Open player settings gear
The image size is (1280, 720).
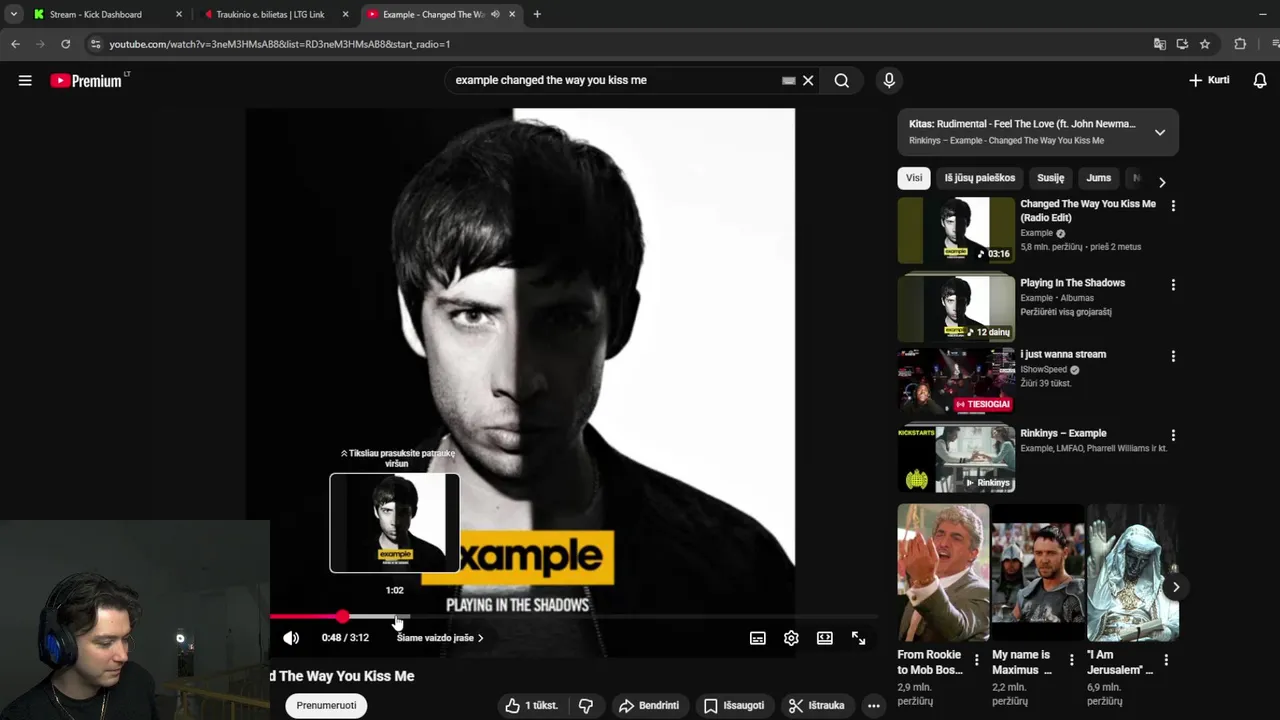click(791, 638)
